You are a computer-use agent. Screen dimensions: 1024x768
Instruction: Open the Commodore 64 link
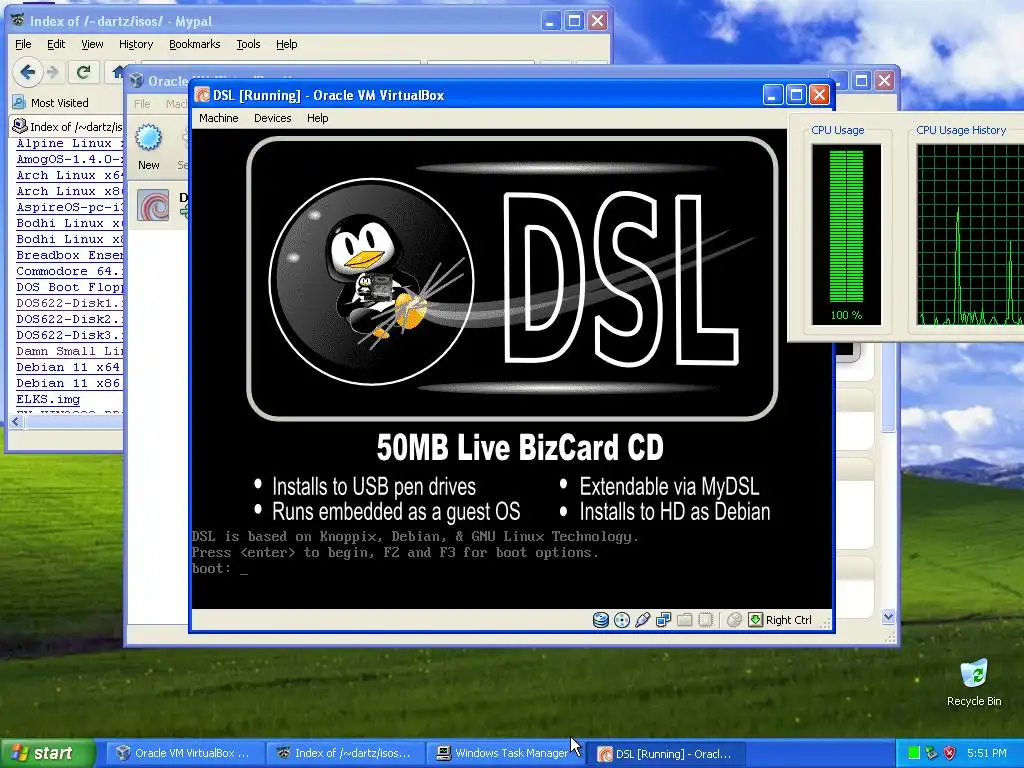tap(69, 271)
